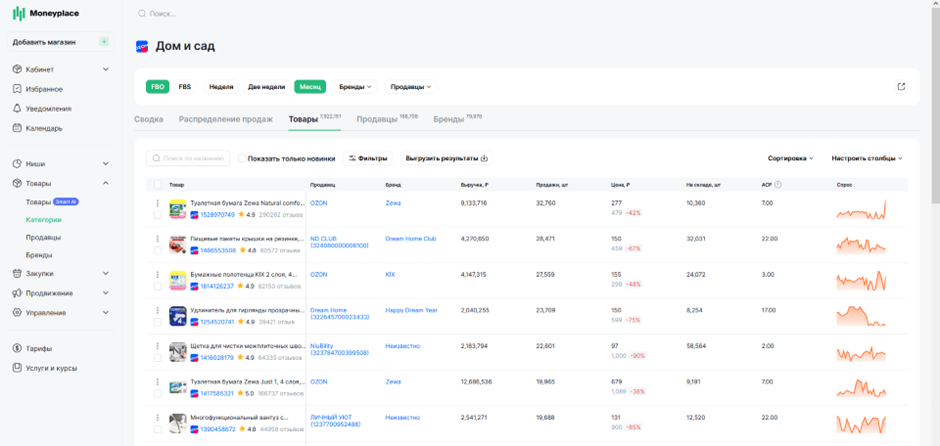The width and height of the screenshot is (940, 446).
Task: Open the three-dot menu for Щетка для чистки row
Action: click(158, 346)
